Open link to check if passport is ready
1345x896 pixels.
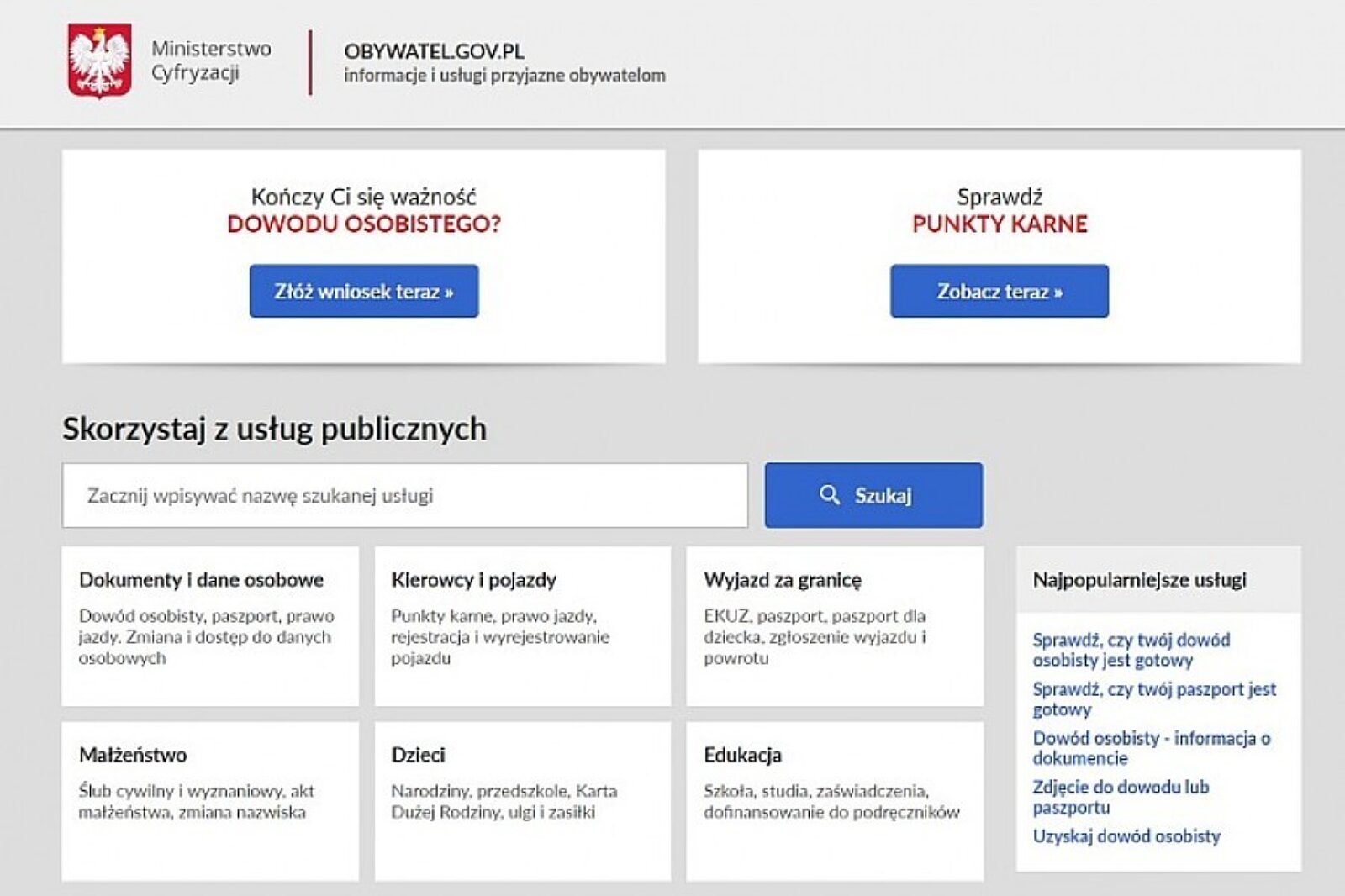[x=1152, y=698]
